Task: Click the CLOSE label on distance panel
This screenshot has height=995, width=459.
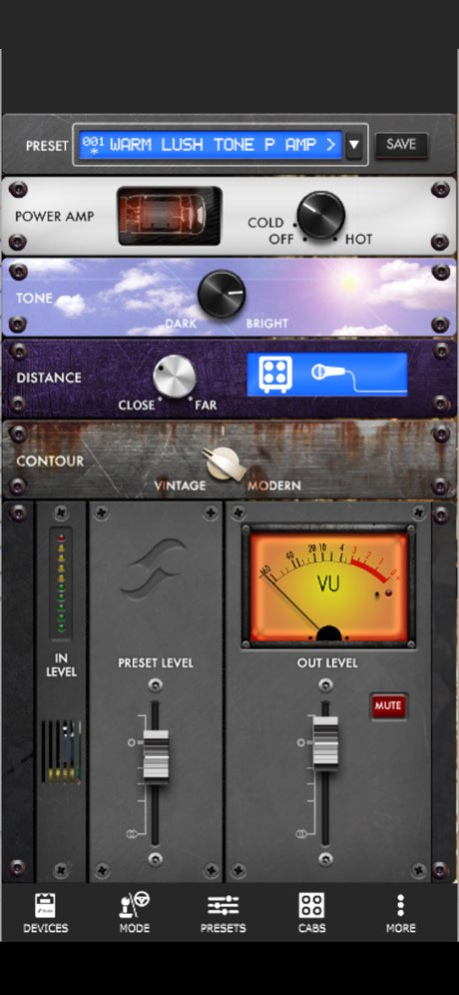Action: [x=136, y=405]
